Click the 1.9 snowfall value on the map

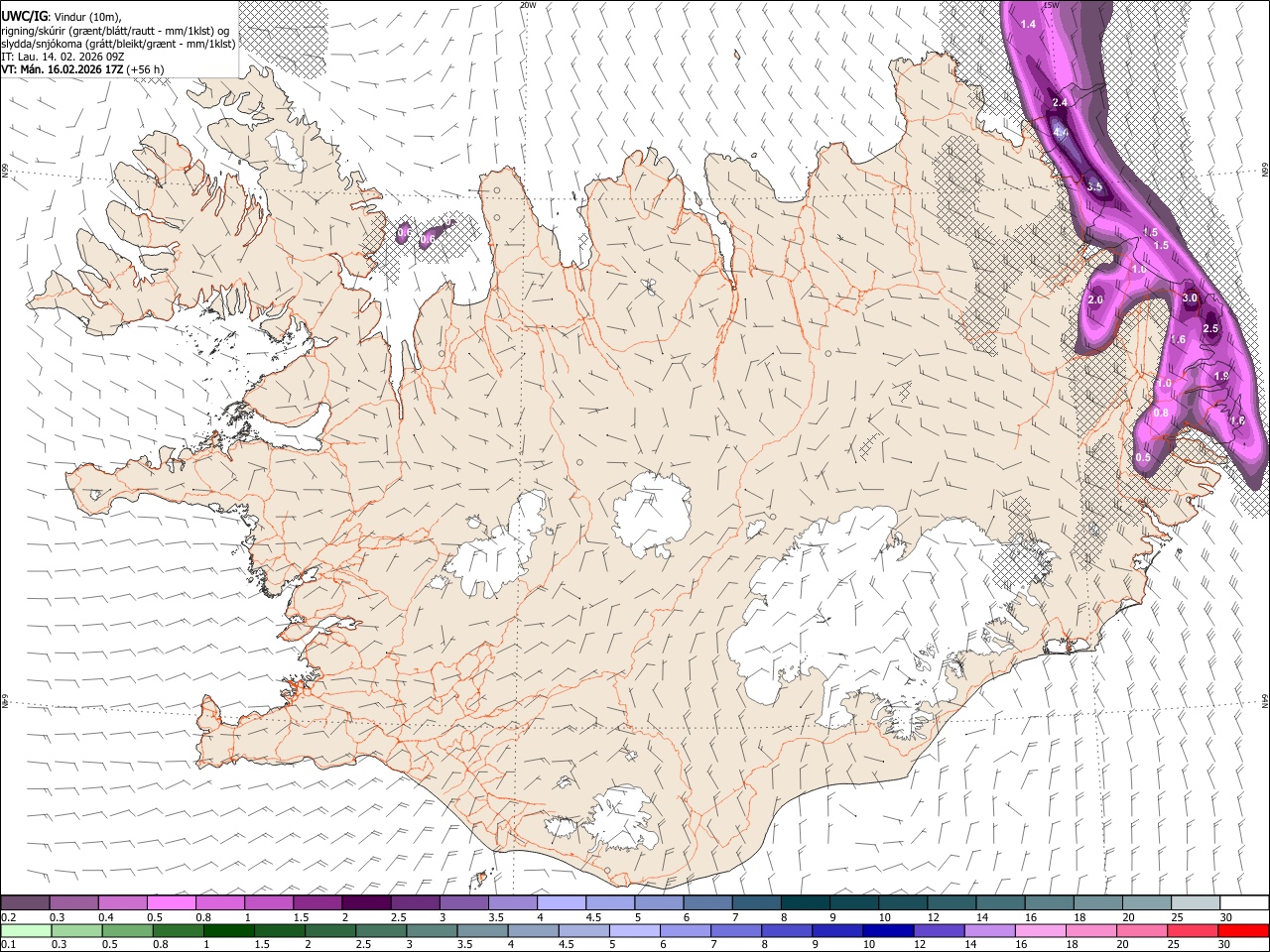click(1221, 376)
